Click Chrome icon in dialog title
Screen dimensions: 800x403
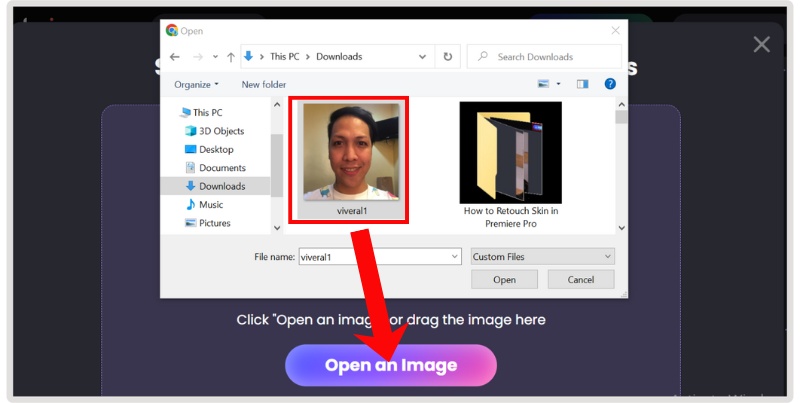coord(171,31)
